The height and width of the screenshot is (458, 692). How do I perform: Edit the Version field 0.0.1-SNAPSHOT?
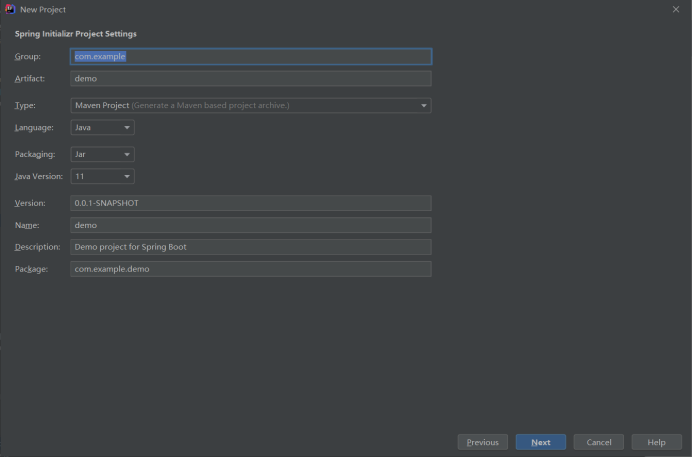click(251, 203)
